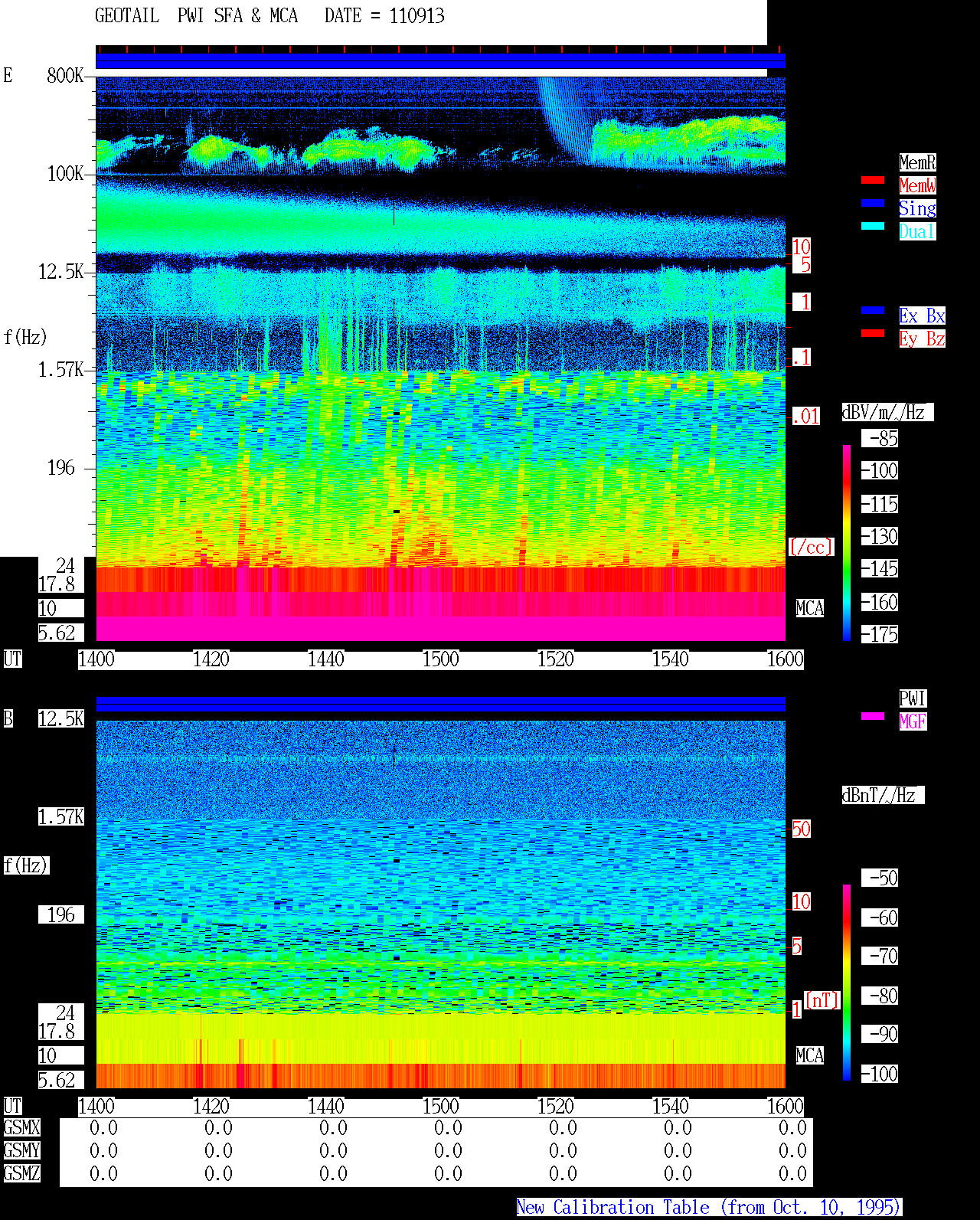Click the 800K frequency axis label

[65, 75]
